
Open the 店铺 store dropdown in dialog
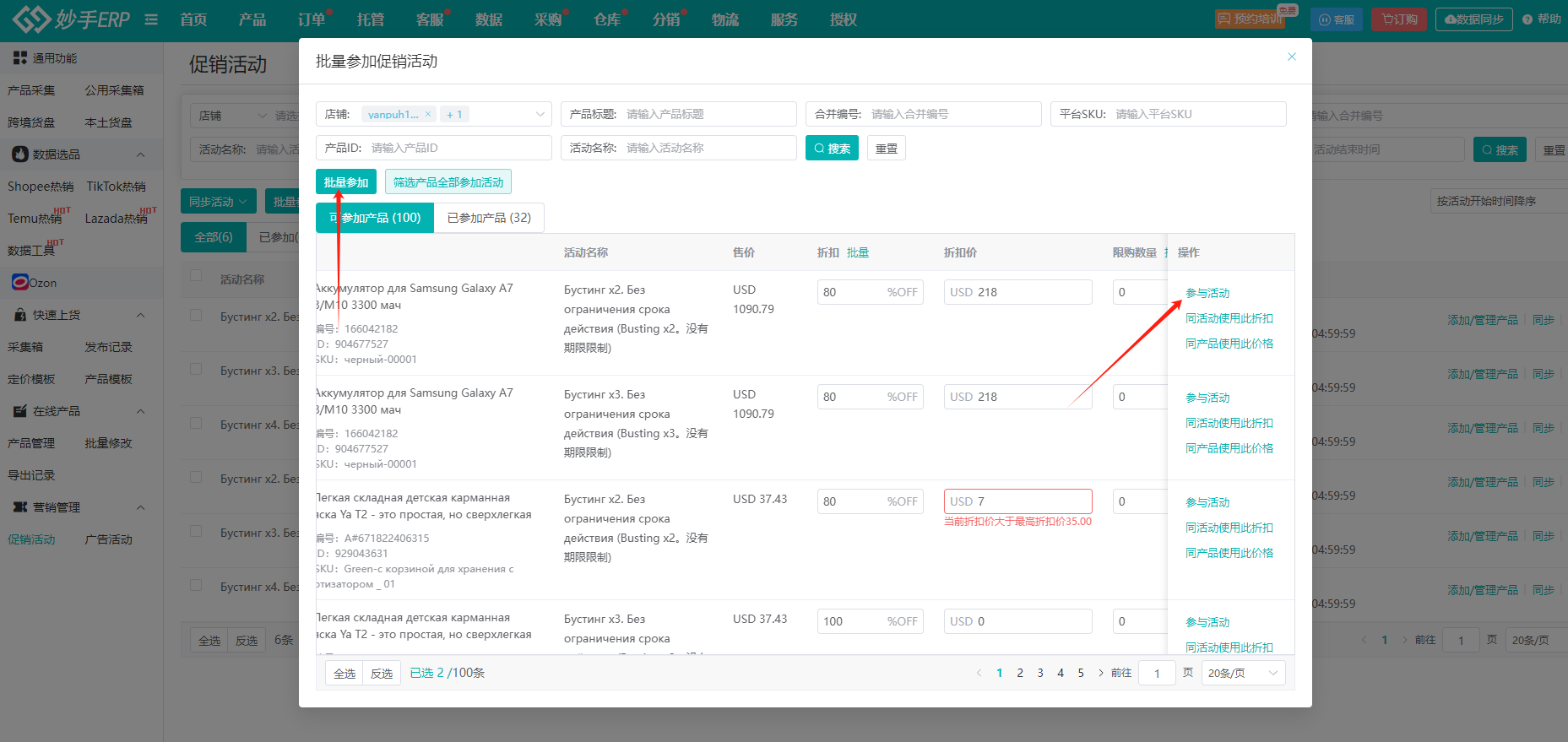434,114
